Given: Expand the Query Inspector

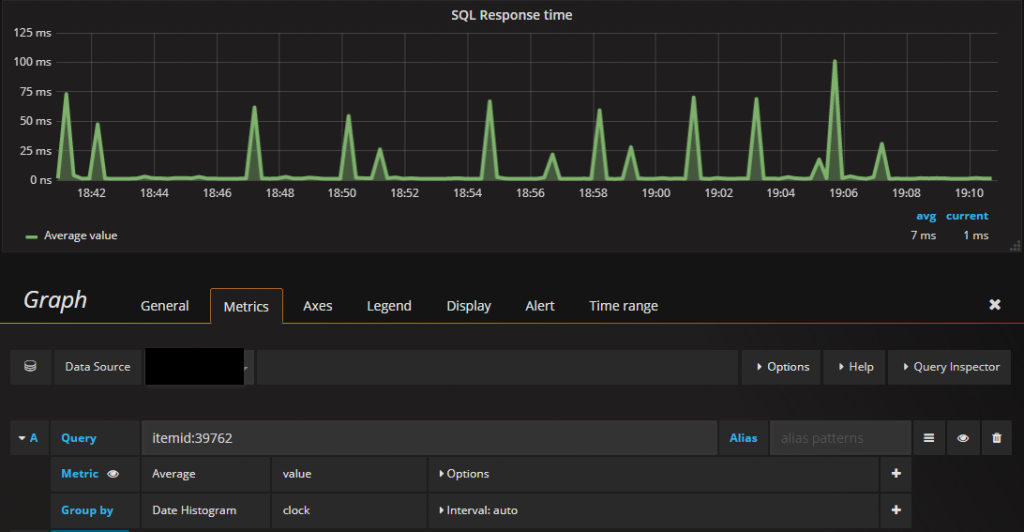Looking at the screenshot, I should click(950, 367).
